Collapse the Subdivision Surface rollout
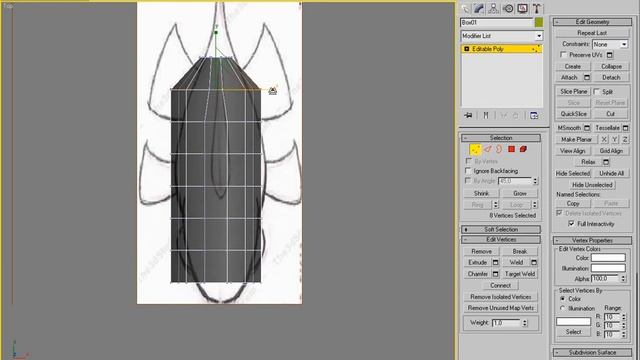640x360 pixels. (x=592, y=352)
